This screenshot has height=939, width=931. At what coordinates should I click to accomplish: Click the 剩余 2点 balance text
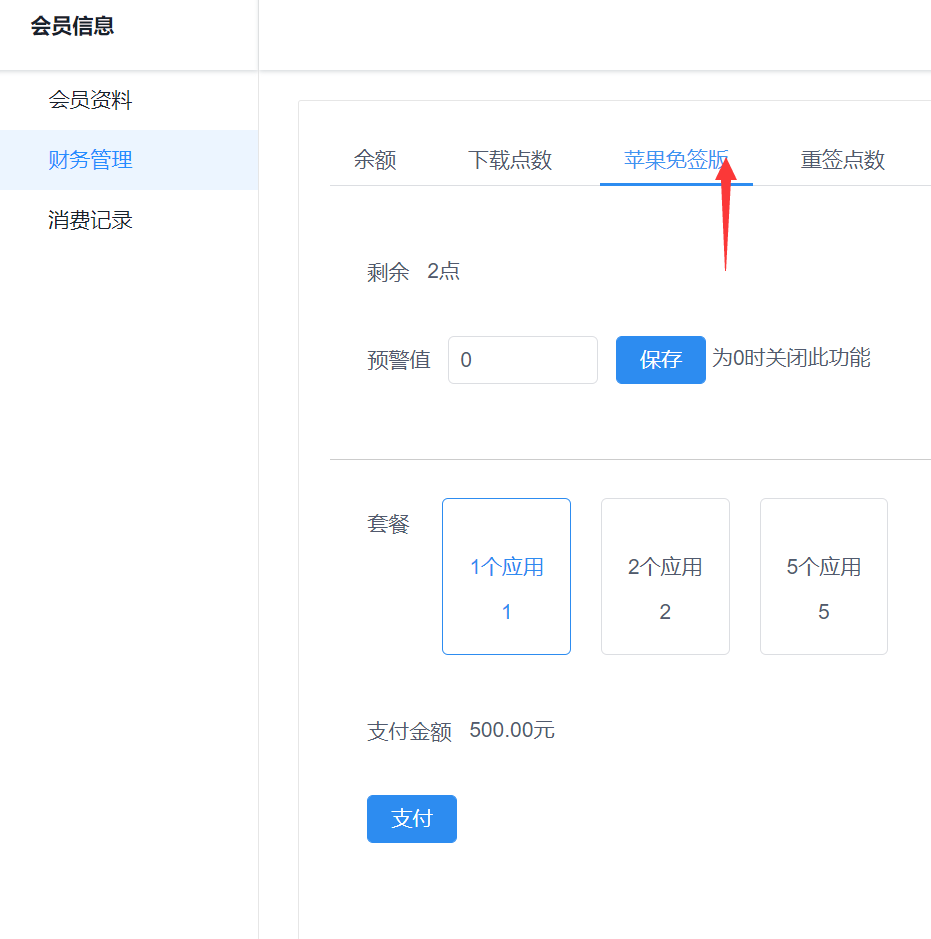(x=413, y=272)
